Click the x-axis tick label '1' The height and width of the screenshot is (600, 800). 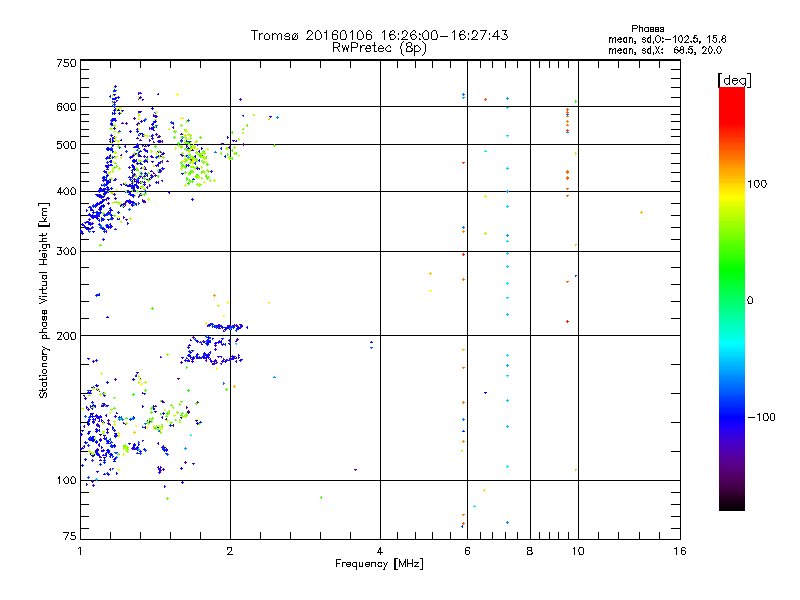coord(81,551)
